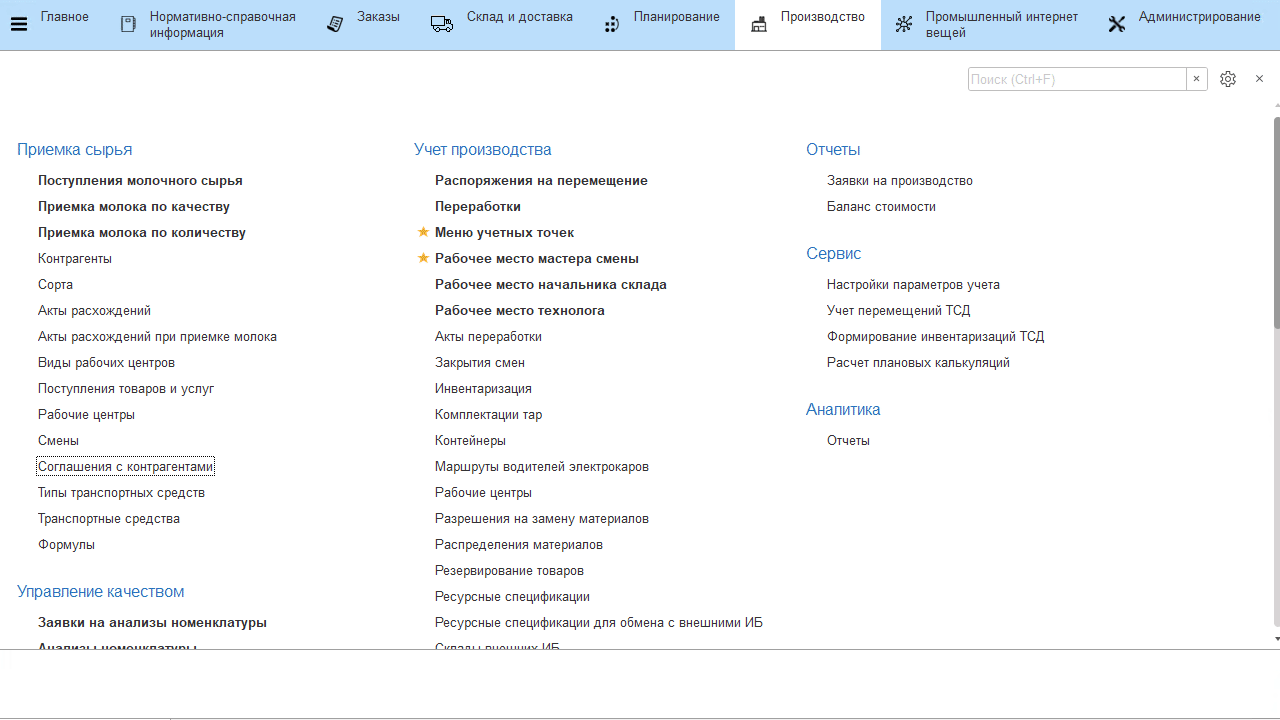Click the settings gear icon near search
The width and height of the screenshot is (1280, 720).
[x=1228, y=79]
